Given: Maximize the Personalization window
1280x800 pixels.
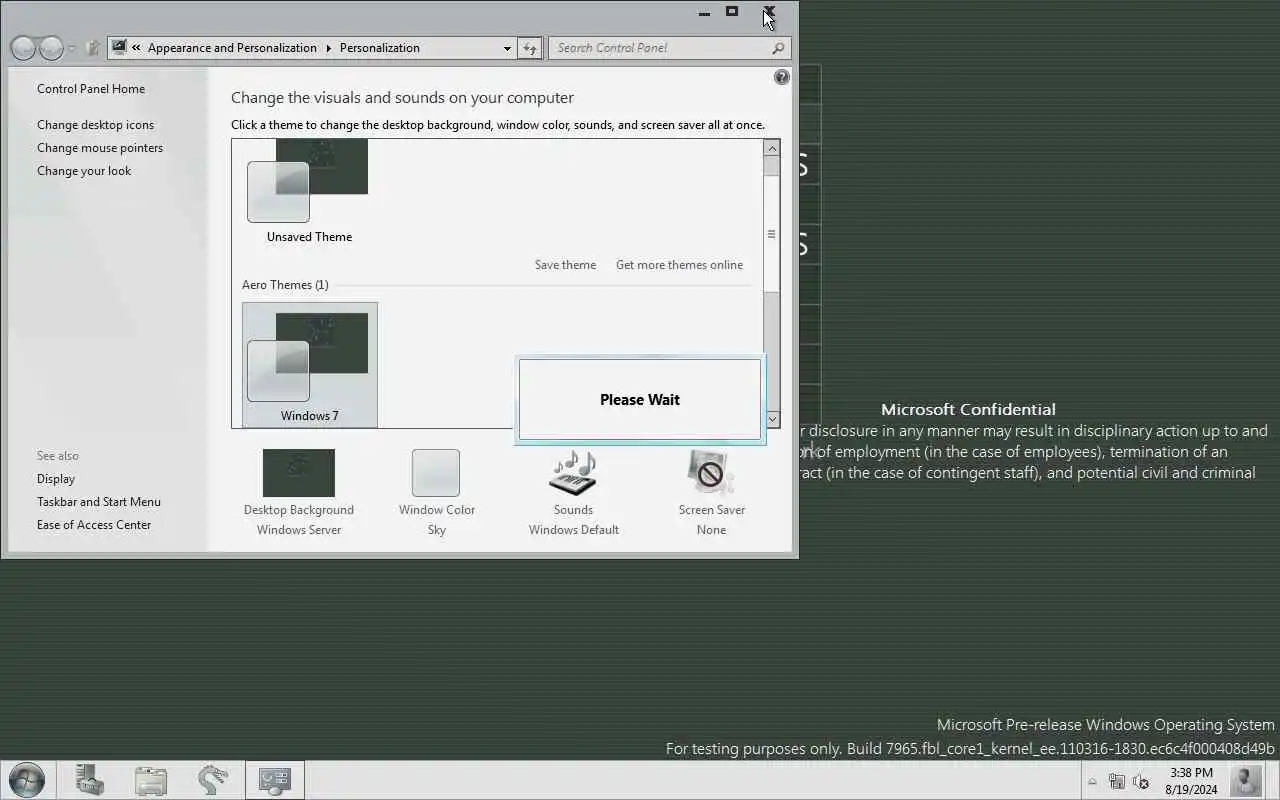Looking at the screenshot, I should [x=732, y=12].
